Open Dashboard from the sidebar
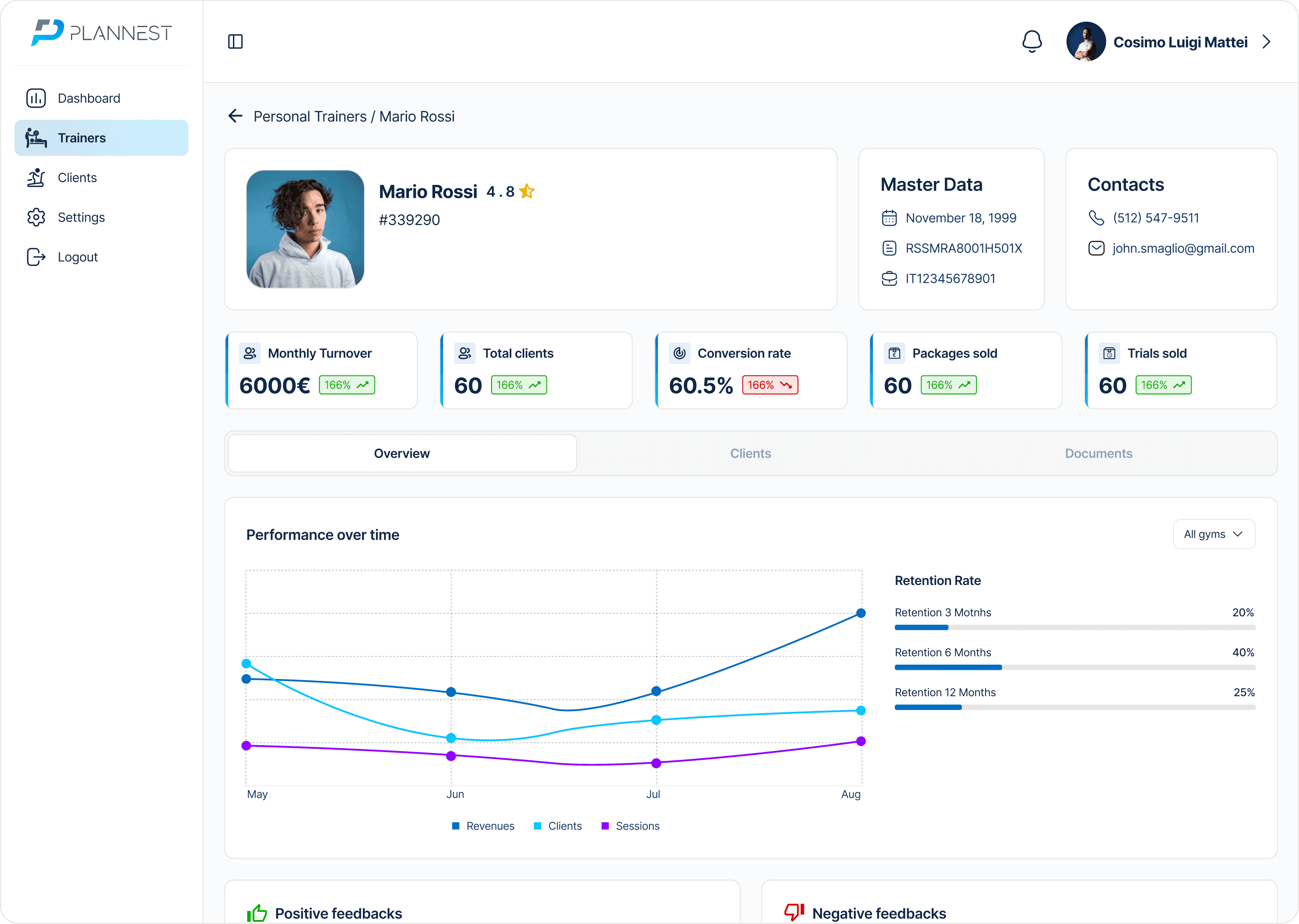Screen dimensions: 1299x924 89,98
